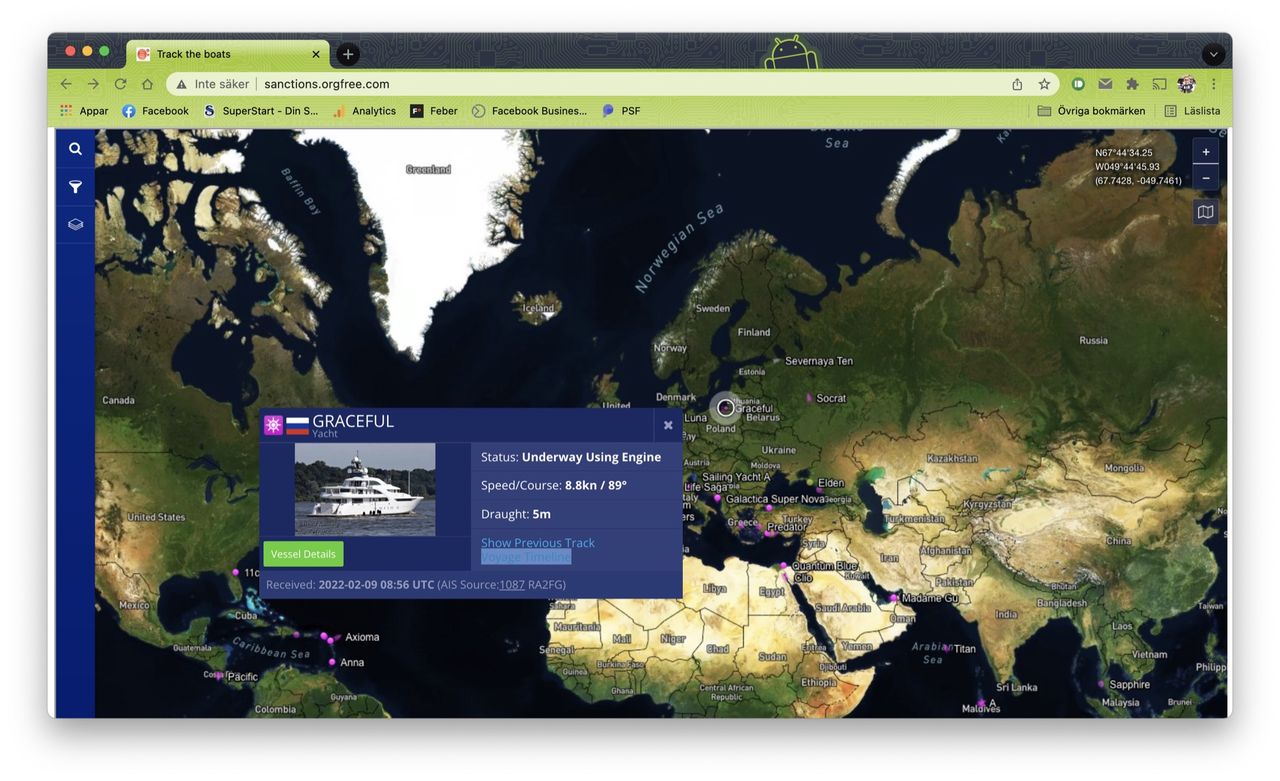
Task: Click the address bar URL field
Action: click(600, 84)
